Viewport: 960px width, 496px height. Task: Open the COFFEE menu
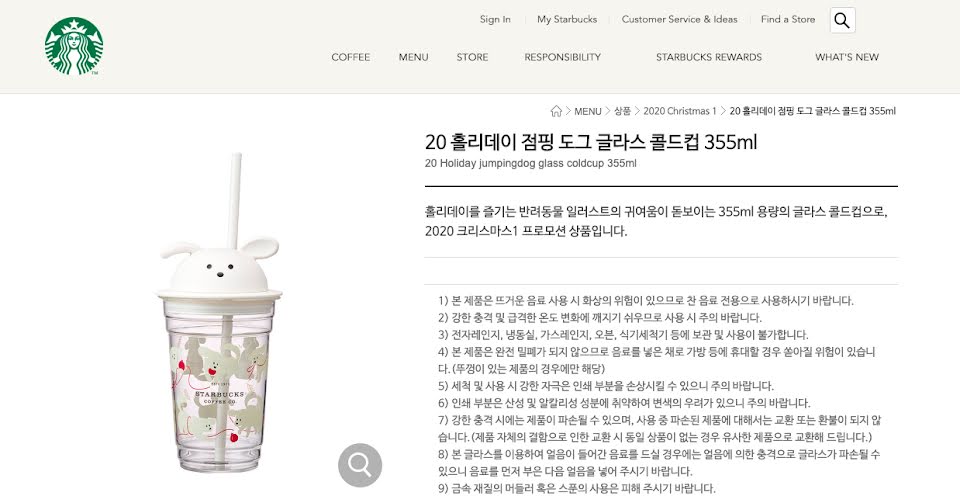[351, 57]
